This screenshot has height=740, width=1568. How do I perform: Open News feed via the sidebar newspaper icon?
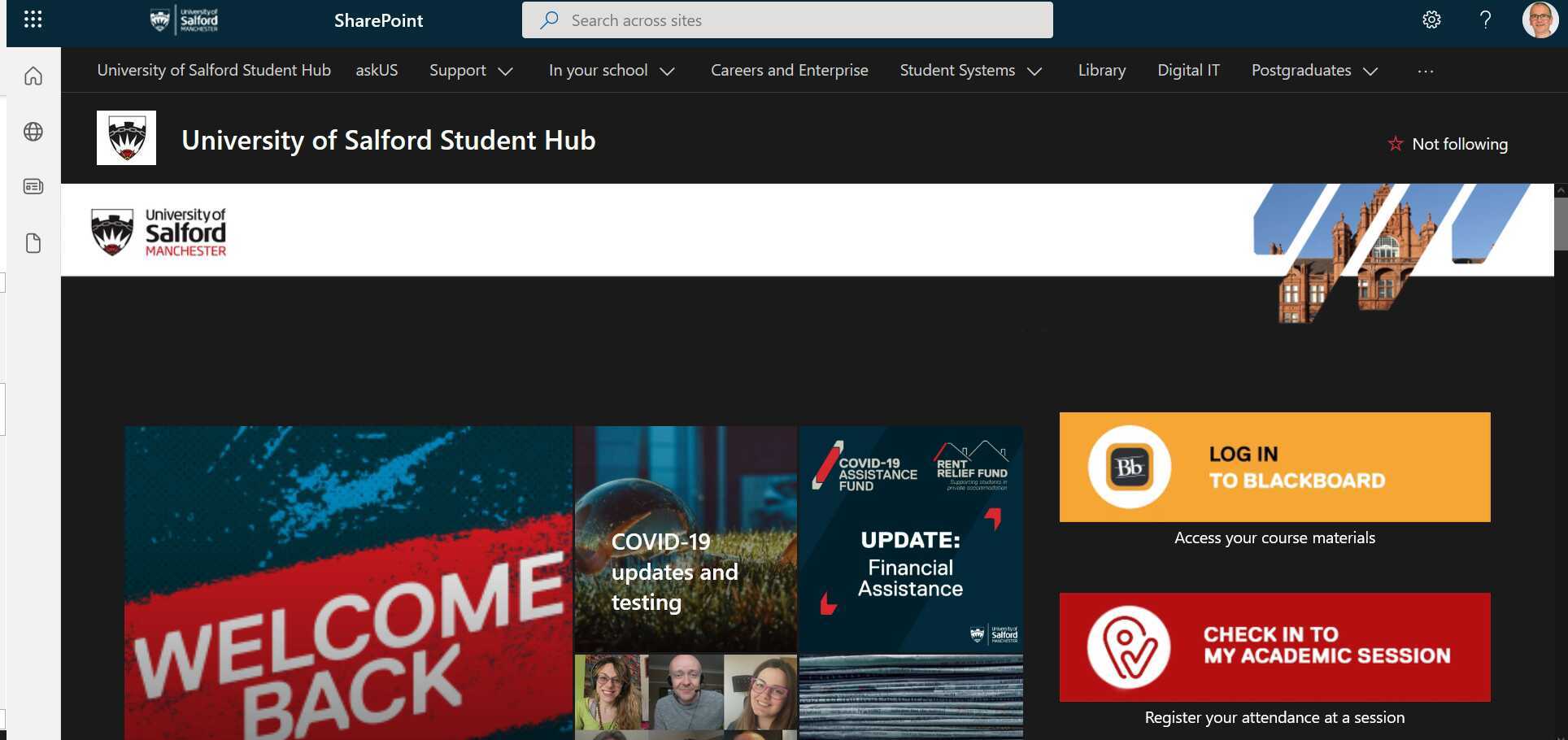33,186
